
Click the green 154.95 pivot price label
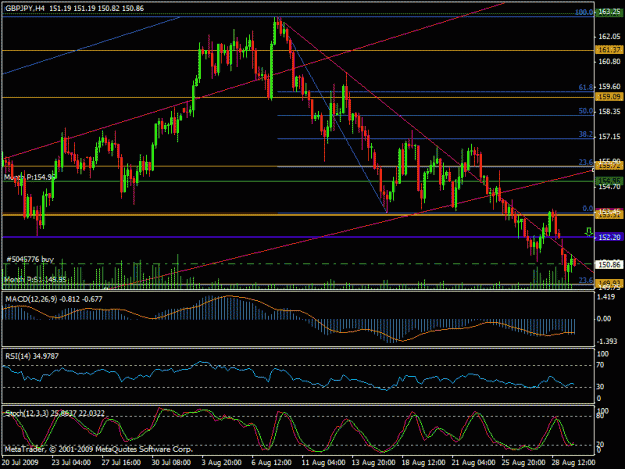coord(609,181)
